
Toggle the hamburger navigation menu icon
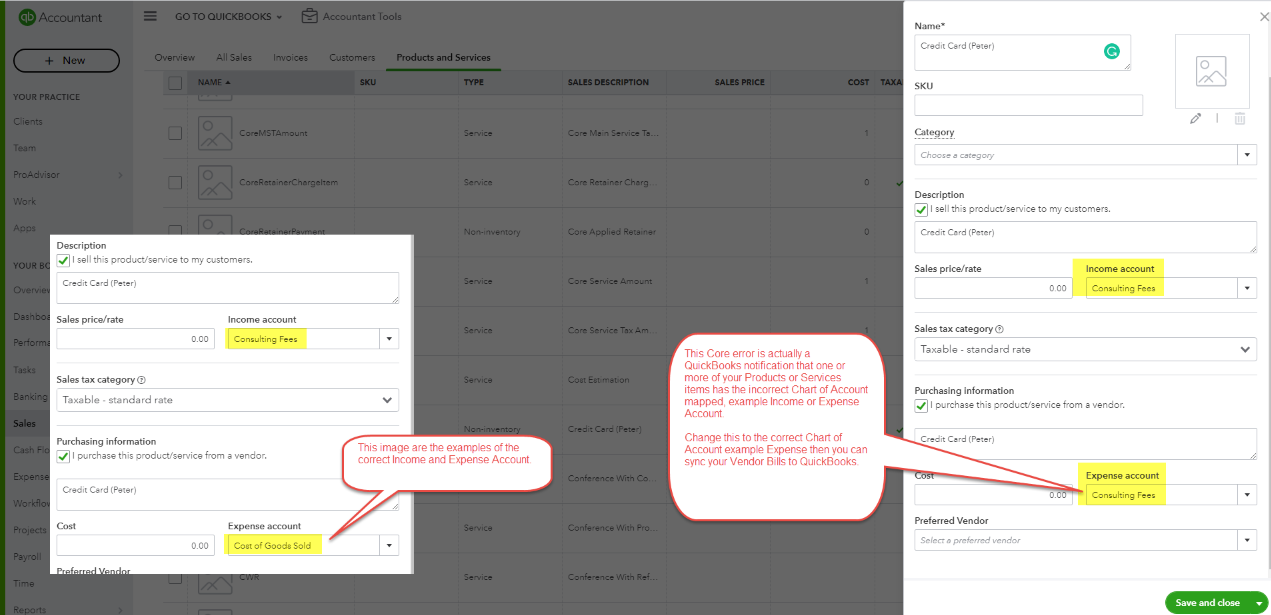pos(151,16)
